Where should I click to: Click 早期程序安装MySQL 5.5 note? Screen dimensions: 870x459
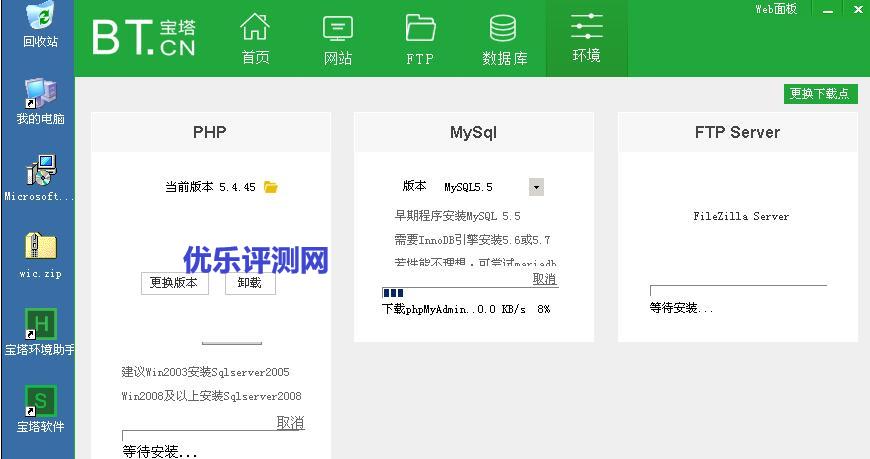tap(457, 216)
